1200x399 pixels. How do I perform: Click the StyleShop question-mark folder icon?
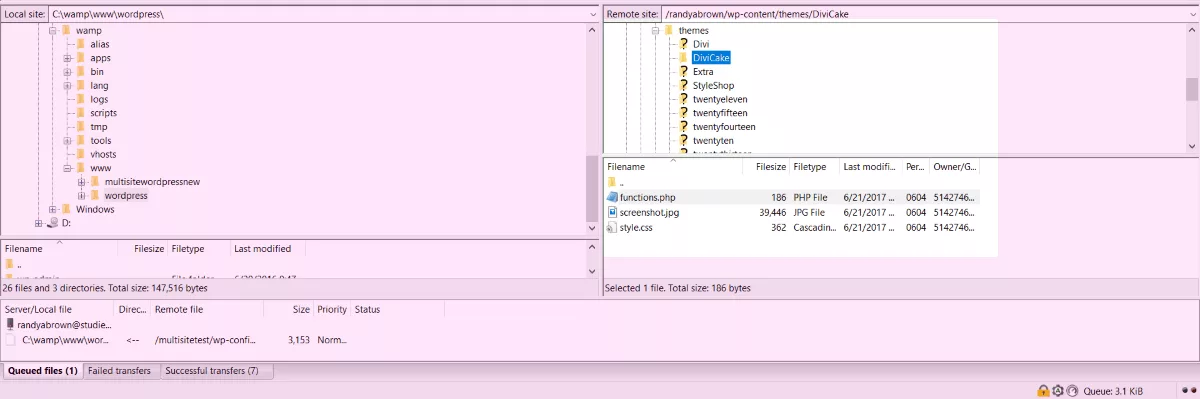pyautogui.click(x=684, y=86)
